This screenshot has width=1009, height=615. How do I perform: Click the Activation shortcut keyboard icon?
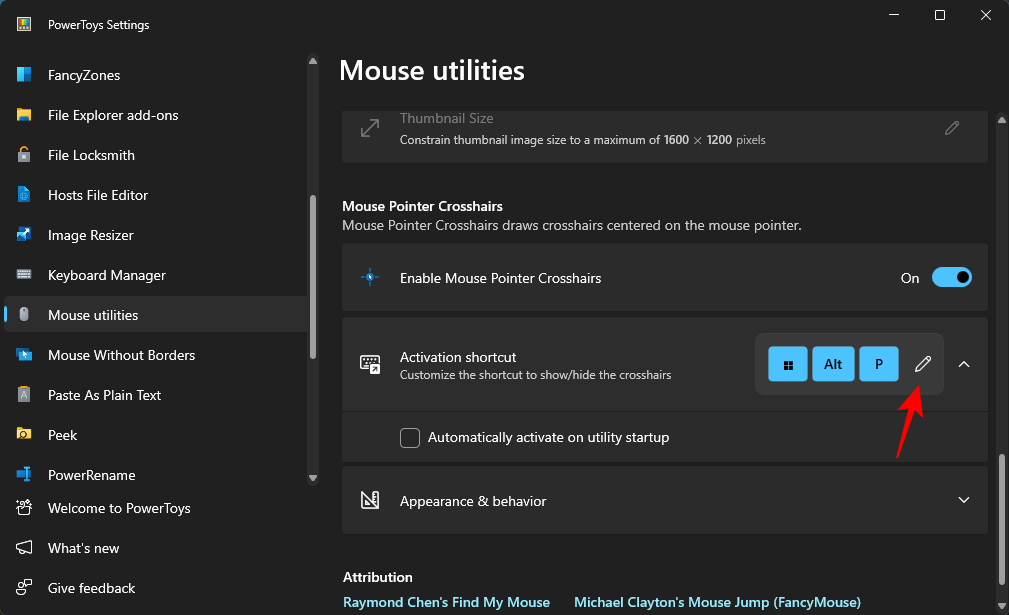coord(370,364)
